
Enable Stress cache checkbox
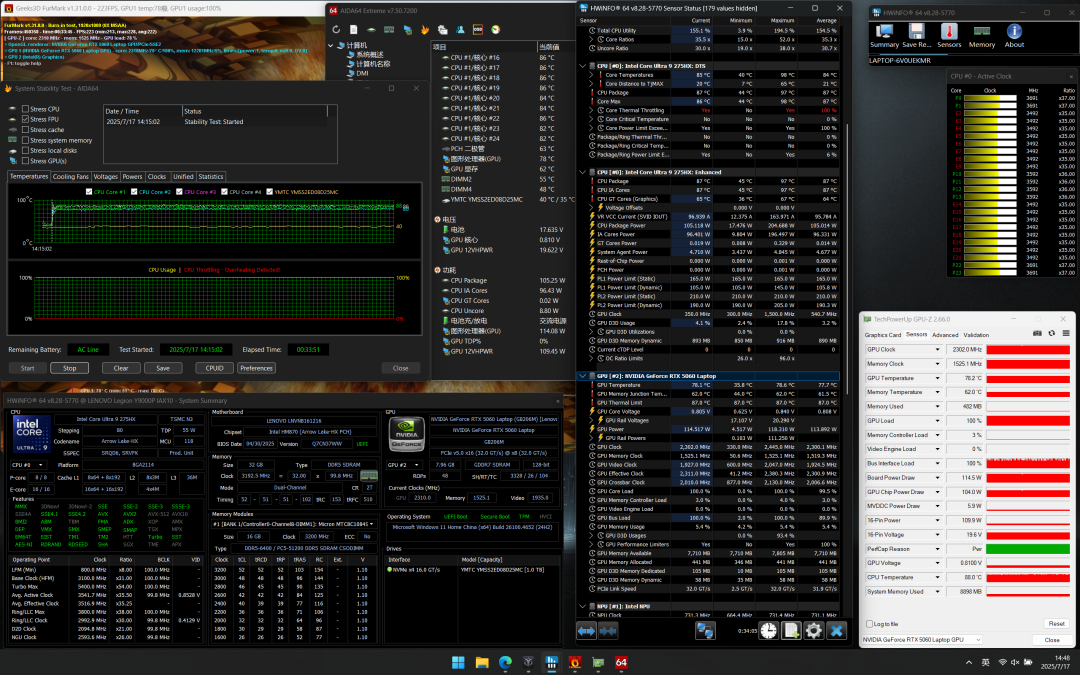[25, 129]
